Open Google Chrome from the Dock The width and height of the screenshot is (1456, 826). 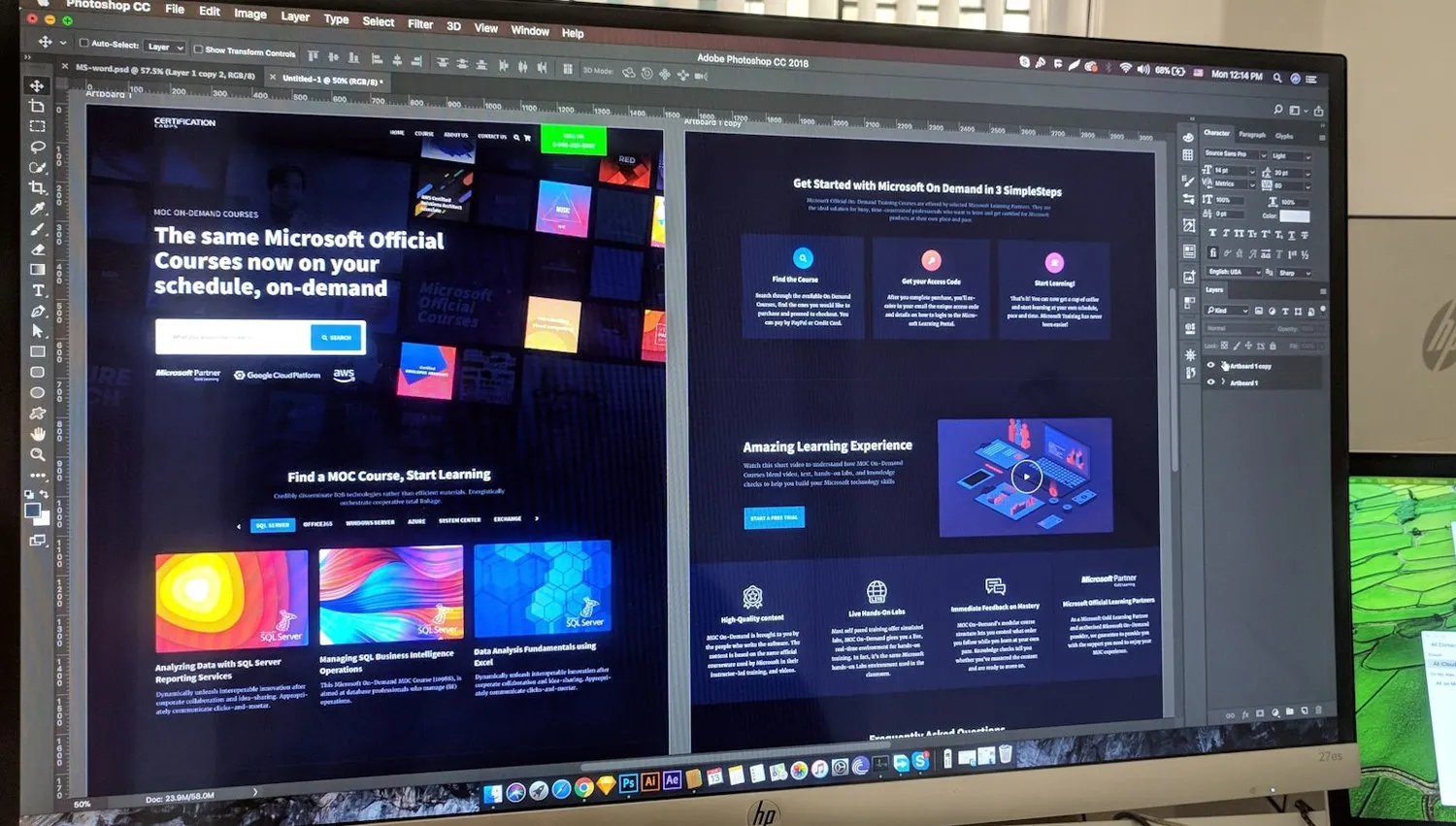583,787
